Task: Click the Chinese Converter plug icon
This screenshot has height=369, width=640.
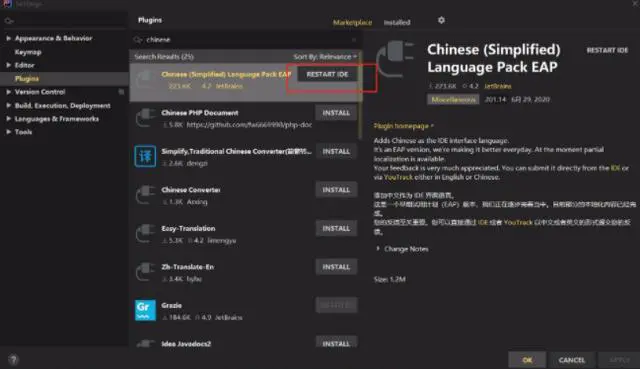Action: click(145, 195)
